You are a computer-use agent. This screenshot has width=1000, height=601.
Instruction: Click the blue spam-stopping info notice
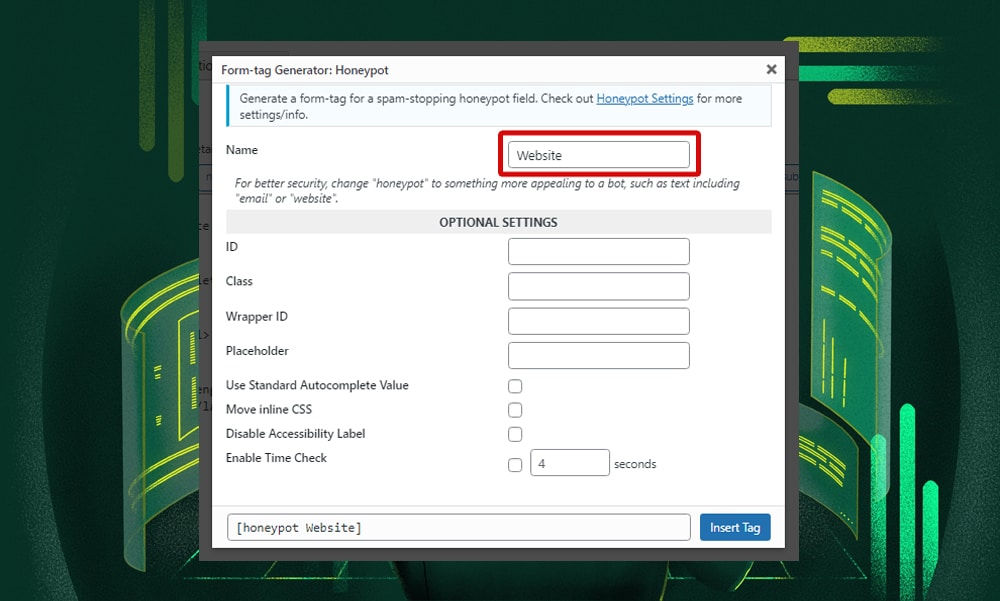(498, 105)
